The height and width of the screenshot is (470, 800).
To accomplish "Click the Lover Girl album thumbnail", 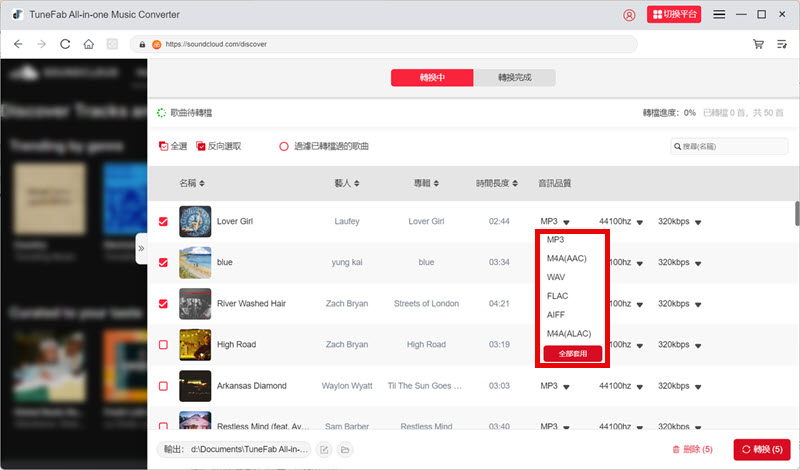I will click(x=195, y=221).
